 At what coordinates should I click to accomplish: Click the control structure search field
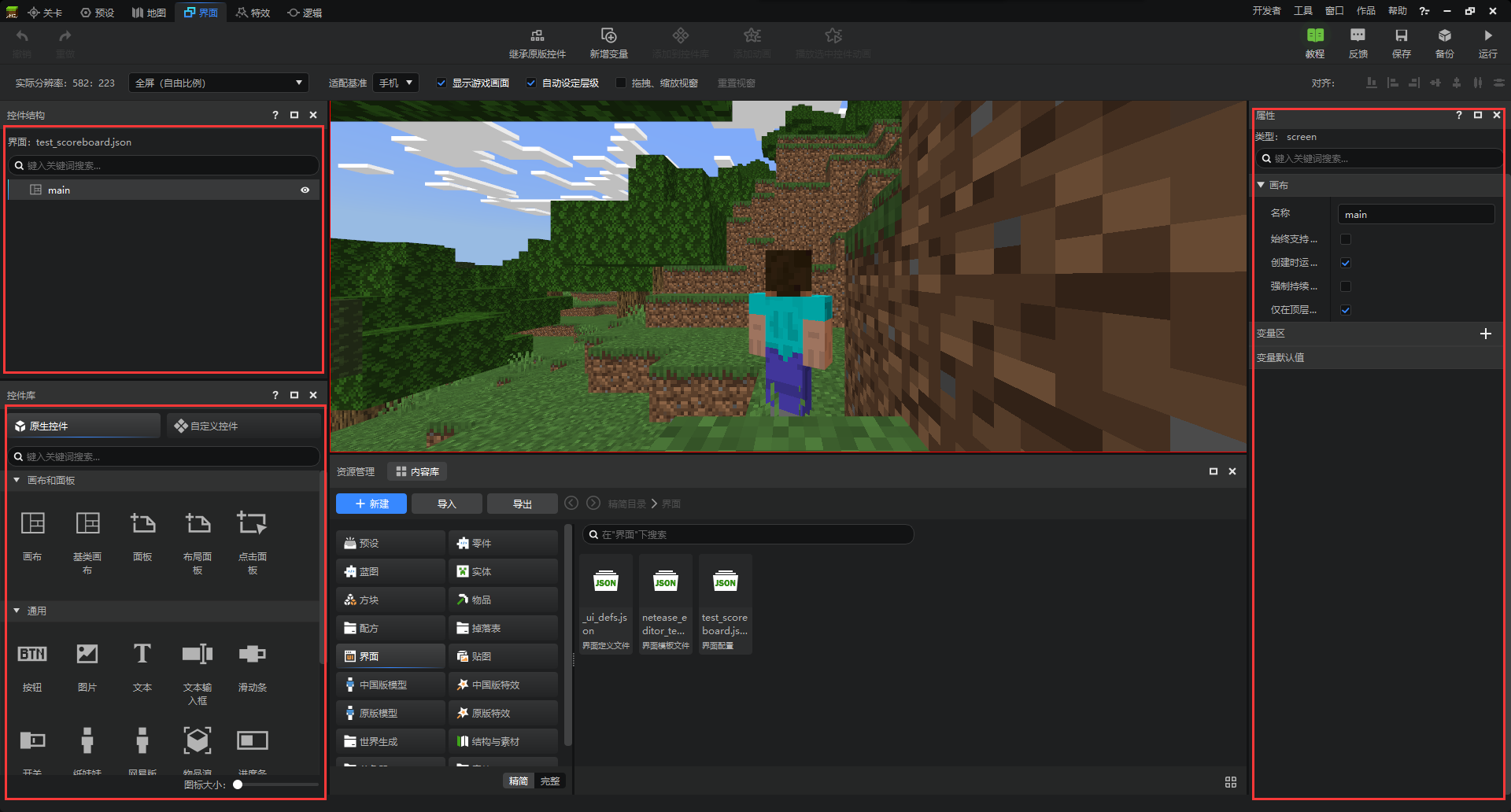pyautogui.click(x=163, y=165)
